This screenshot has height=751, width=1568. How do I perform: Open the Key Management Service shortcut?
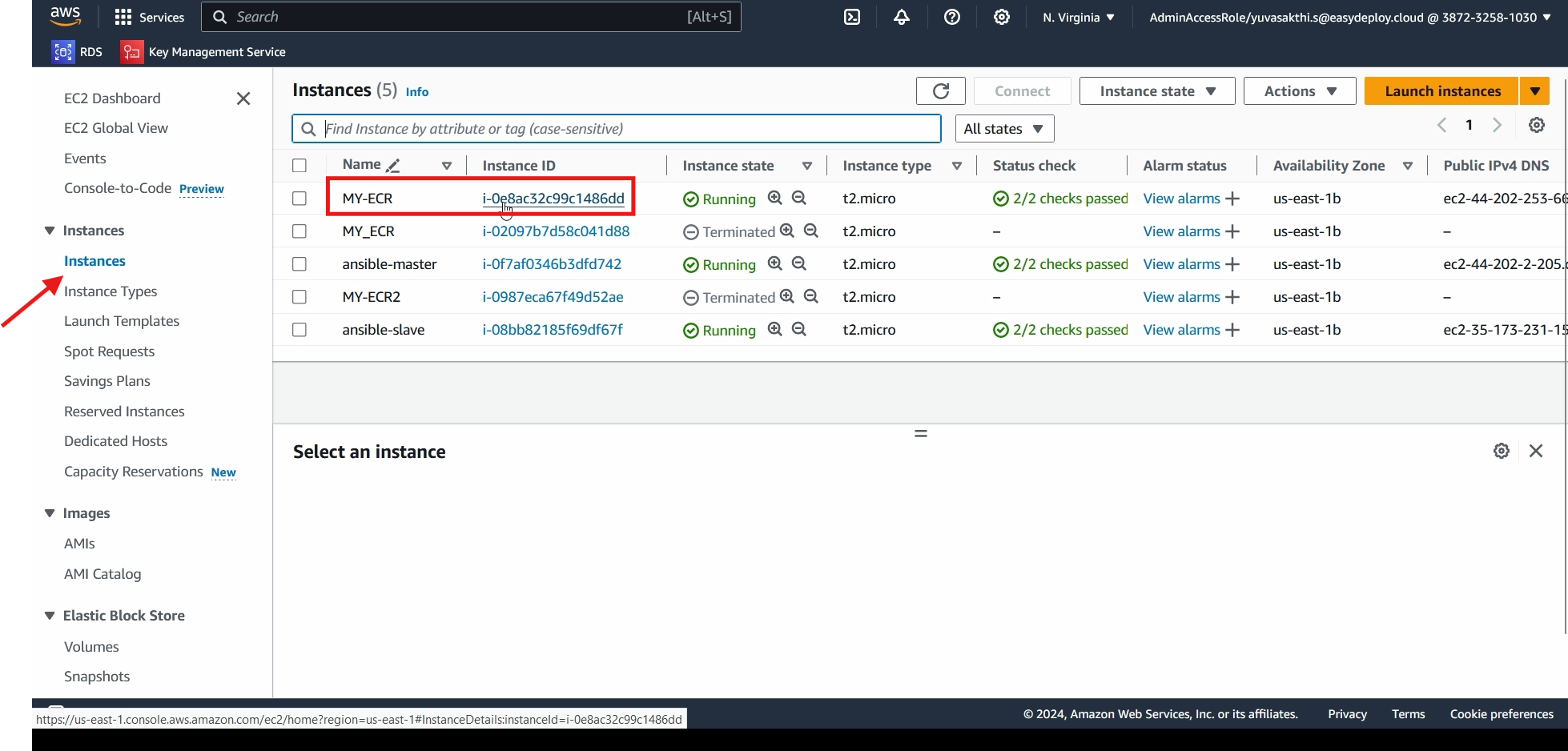point(203,51)
